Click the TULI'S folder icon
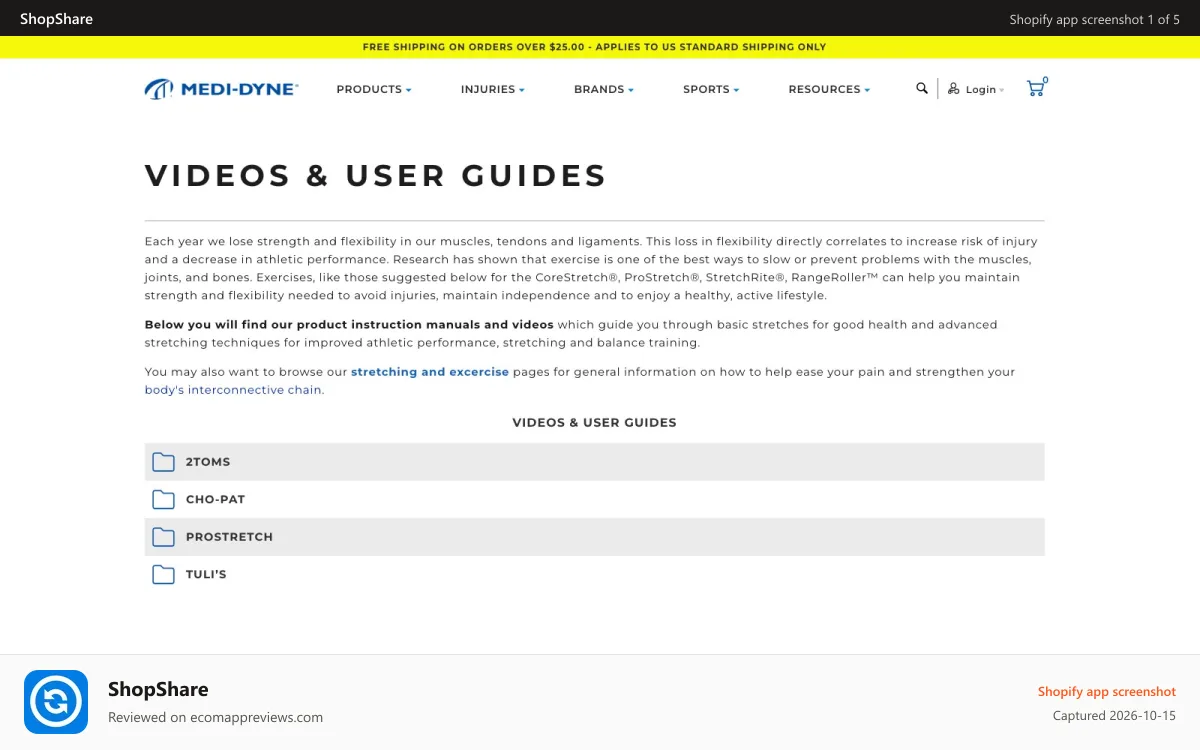1200x750 pixels. pos(163,574)
